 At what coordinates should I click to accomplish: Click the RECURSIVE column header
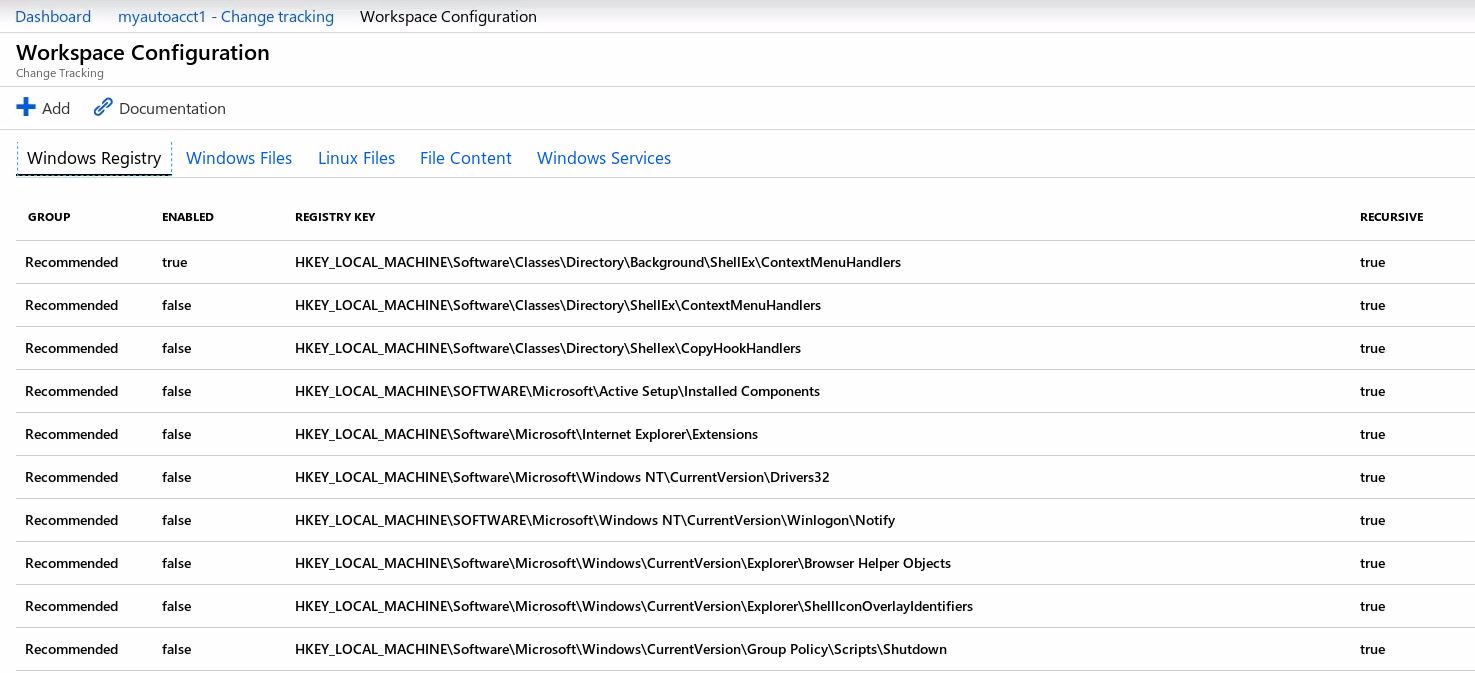pyautogui.click(x=1391, y=217)
